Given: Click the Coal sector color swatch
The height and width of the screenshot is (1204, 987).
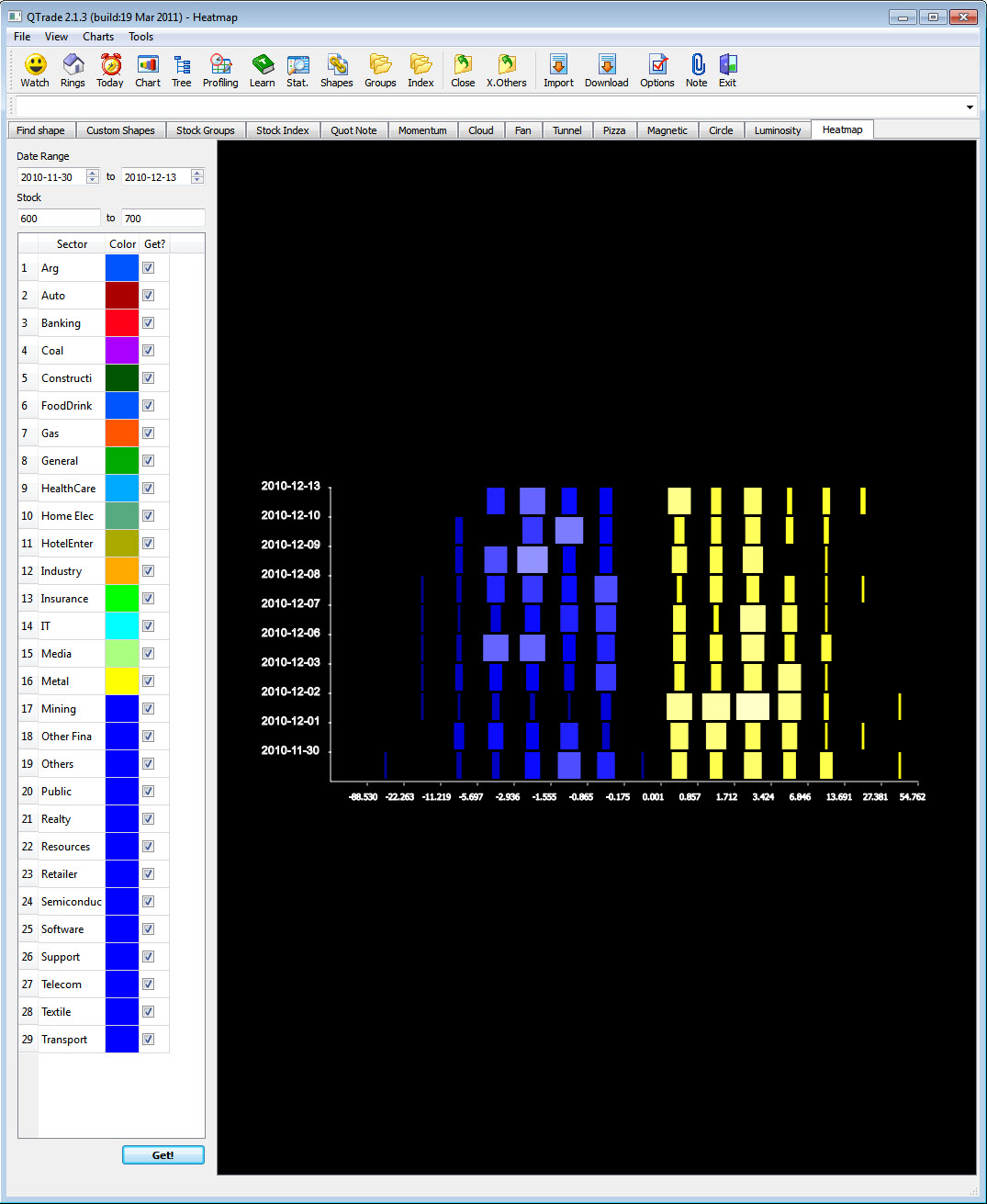Looking at the screenshot, I should click(121, 350).
